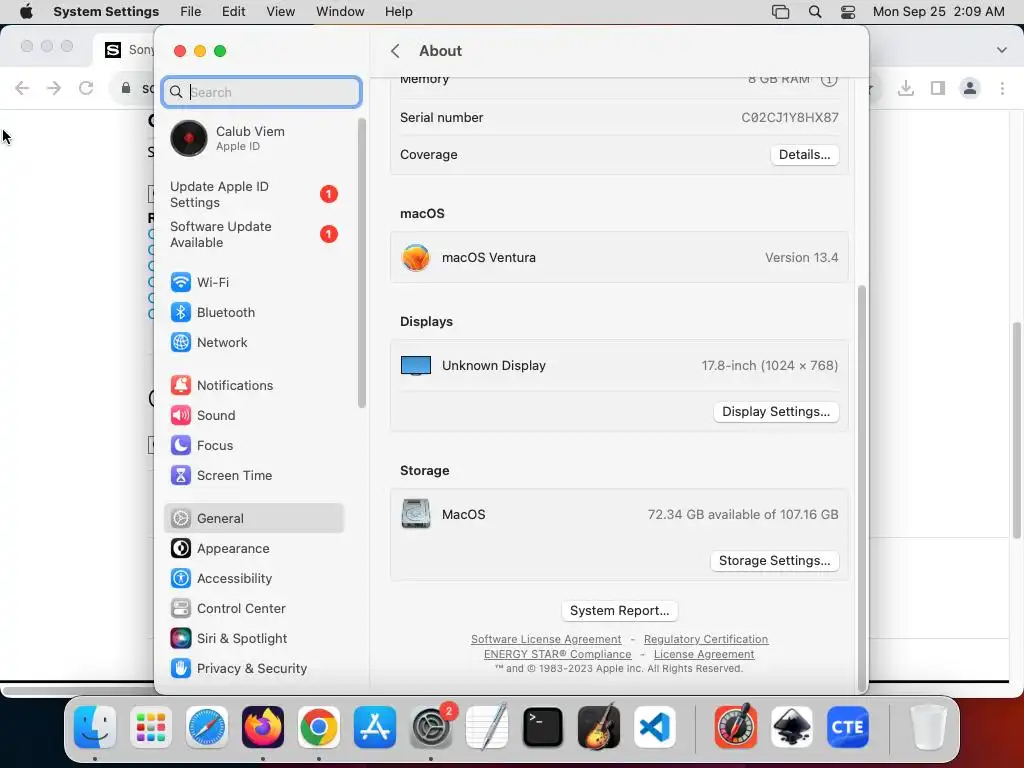Click the About pane scrollbar
This screenshot has height=768, width=1024.
click(x=861, y=487)
